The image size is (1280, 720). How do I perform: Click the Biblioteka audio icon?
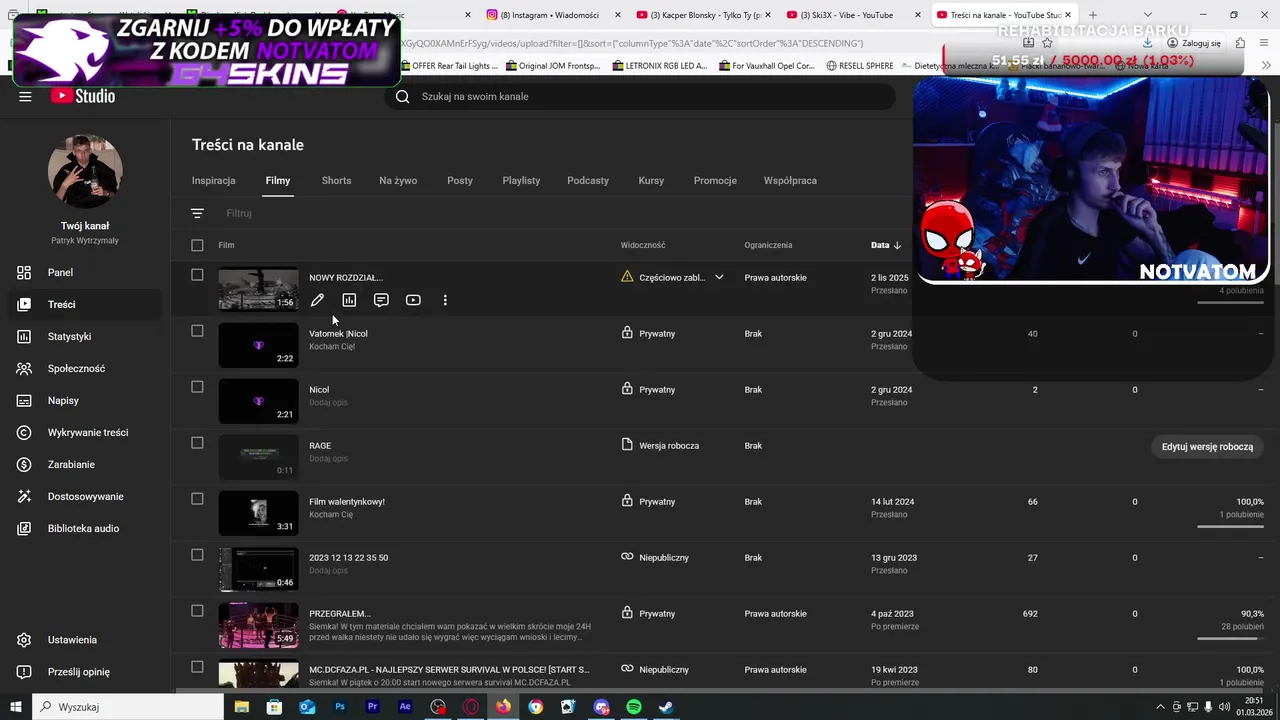(x=25, y=528)
